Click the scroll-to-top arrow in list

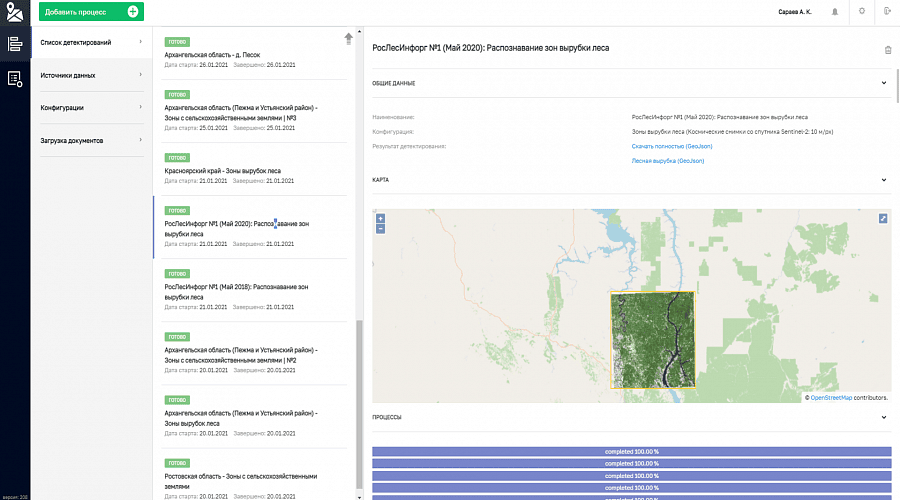point(348,38)
